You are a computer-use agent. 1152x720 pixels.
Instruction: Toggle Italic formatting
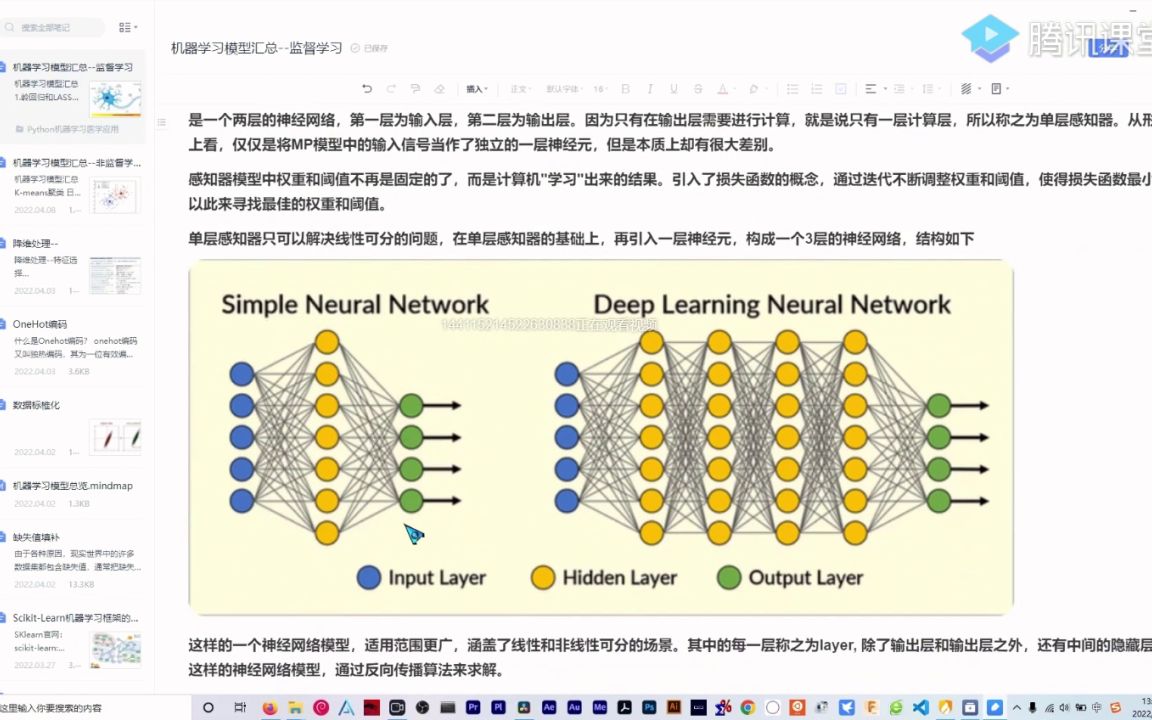tap(650, 89)
